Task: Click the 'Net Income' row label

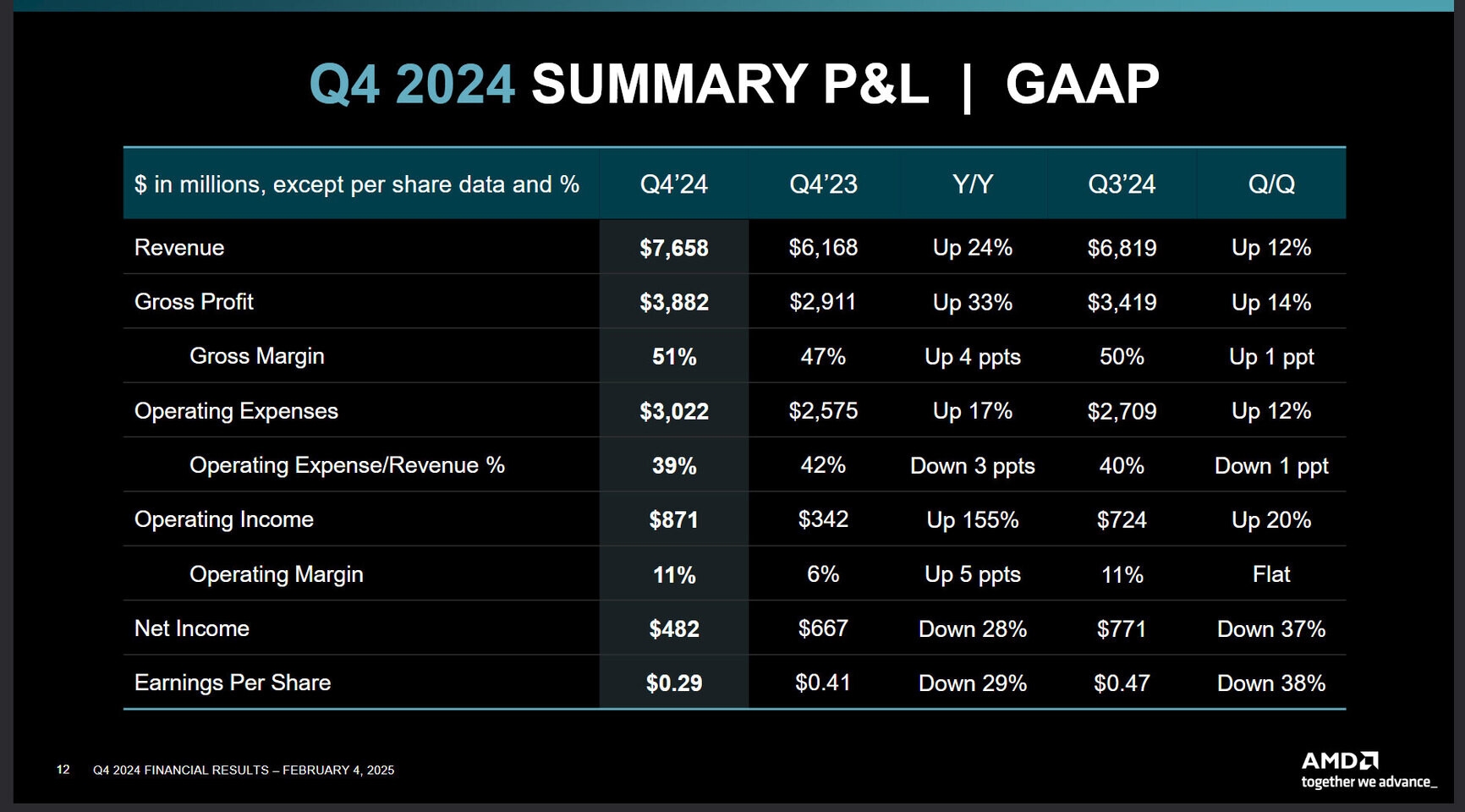Action: [x=191, y=628]
